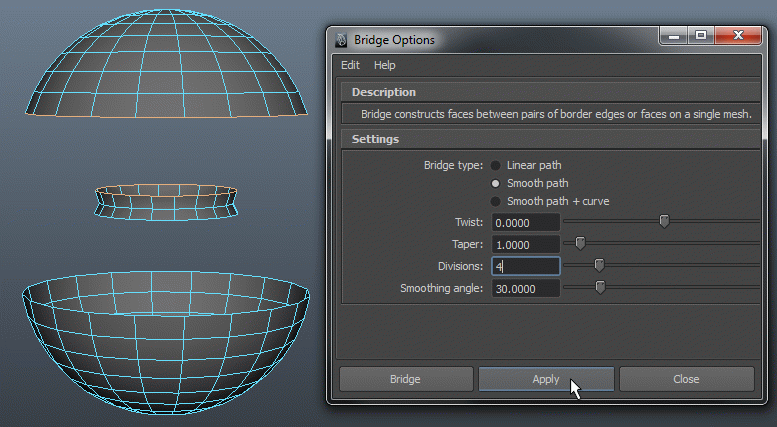
Task: Click the Smoothing angle value field
Action: (525, 288)
